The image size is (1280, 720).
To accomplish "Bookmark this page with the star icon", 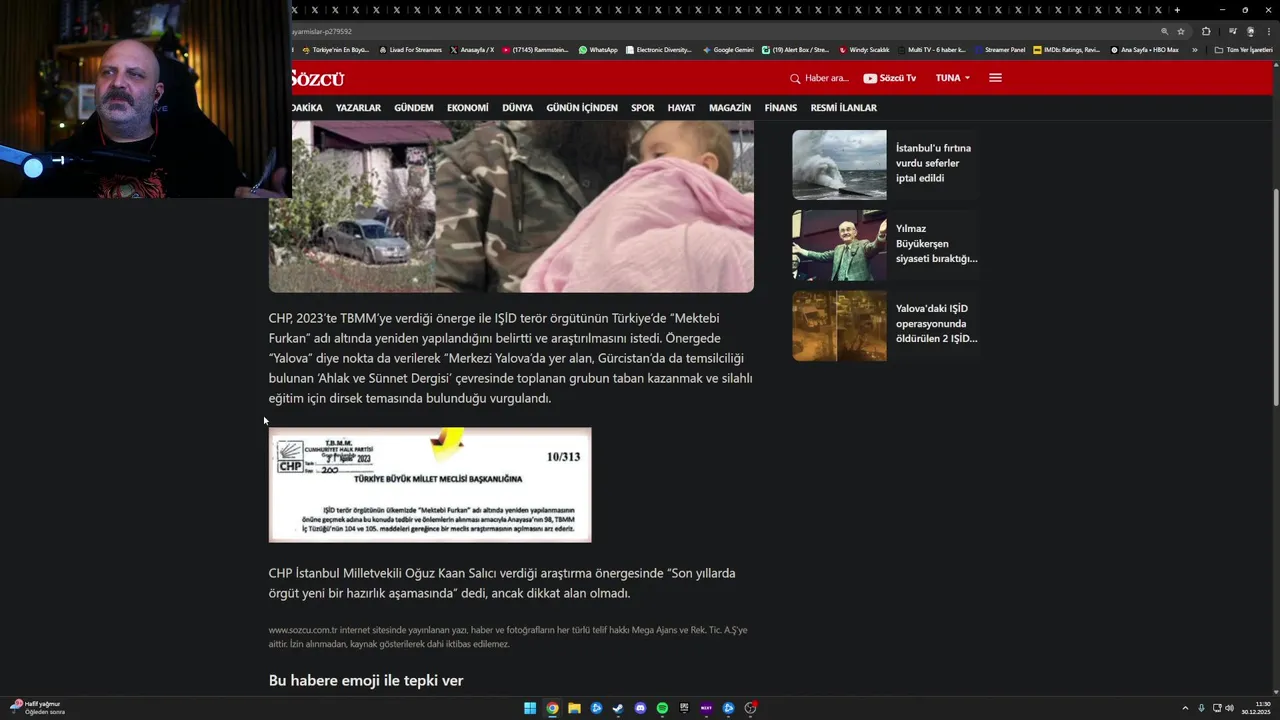I will click(x=1181, y=31).
